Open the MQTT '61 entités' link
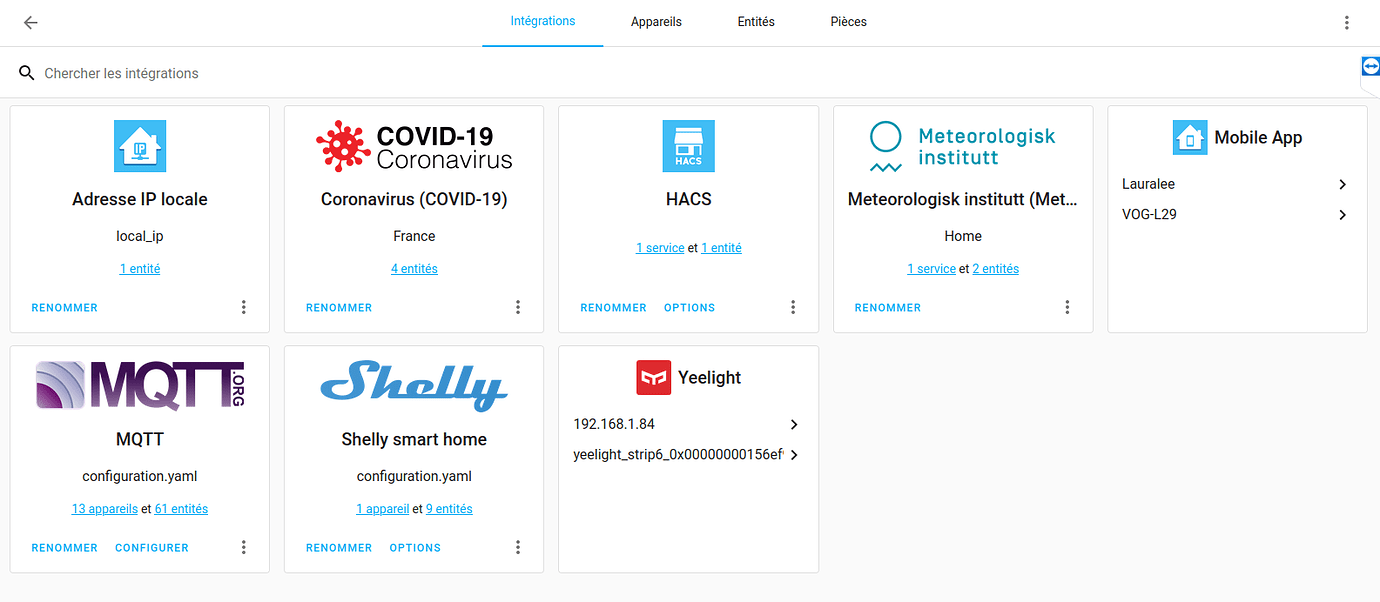This screenshot has height=602, width=1380. (x=181, y=509)
